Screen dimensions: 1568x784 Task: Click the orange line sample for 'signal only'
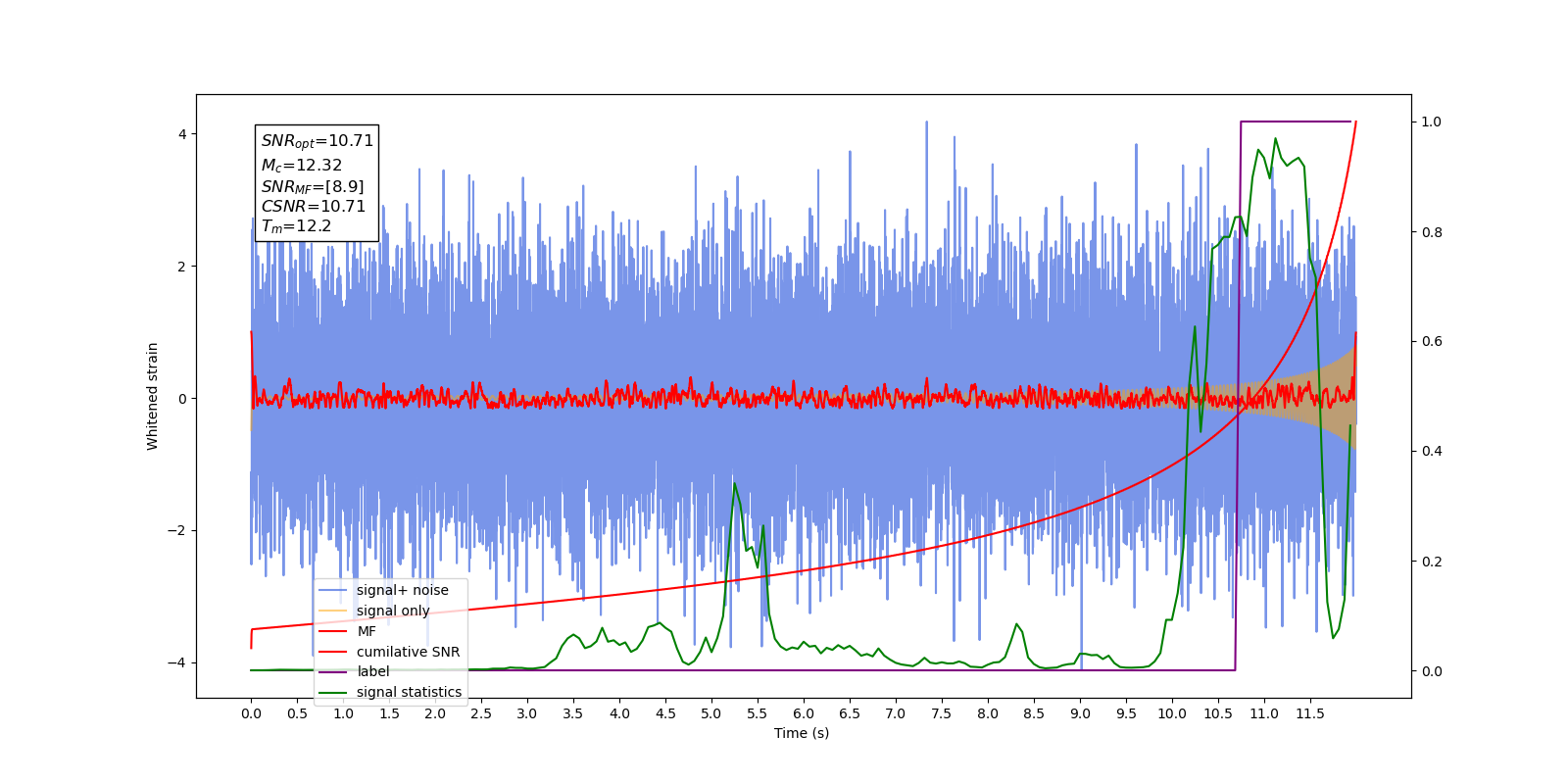tap(333, 612)
